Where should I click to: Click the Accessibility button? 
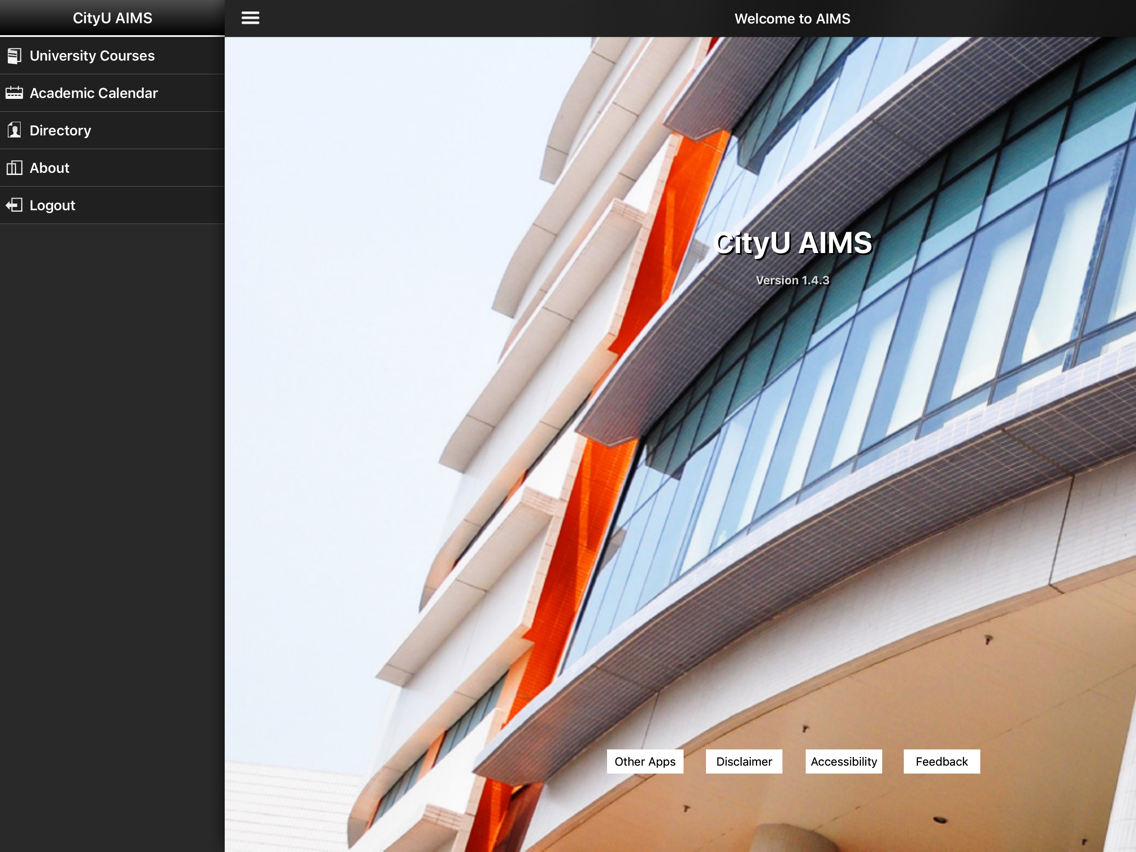843,761
